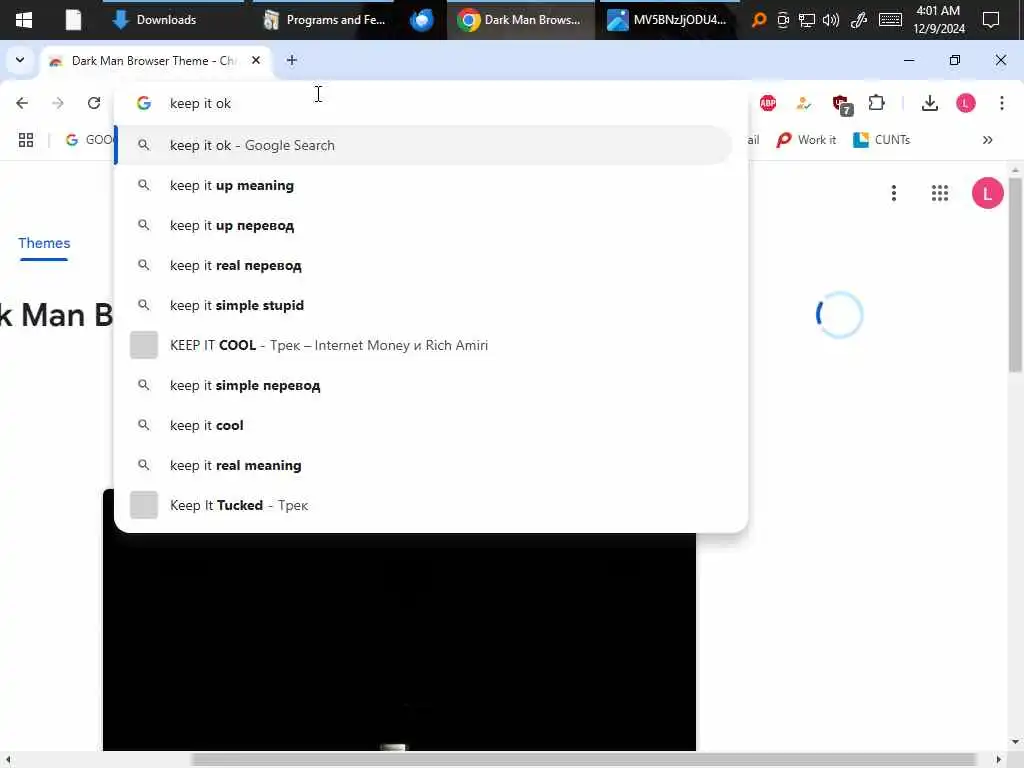Open the Windows Start menu
The width and height of the screenshot is (1024, 768).
coord(24,20)
